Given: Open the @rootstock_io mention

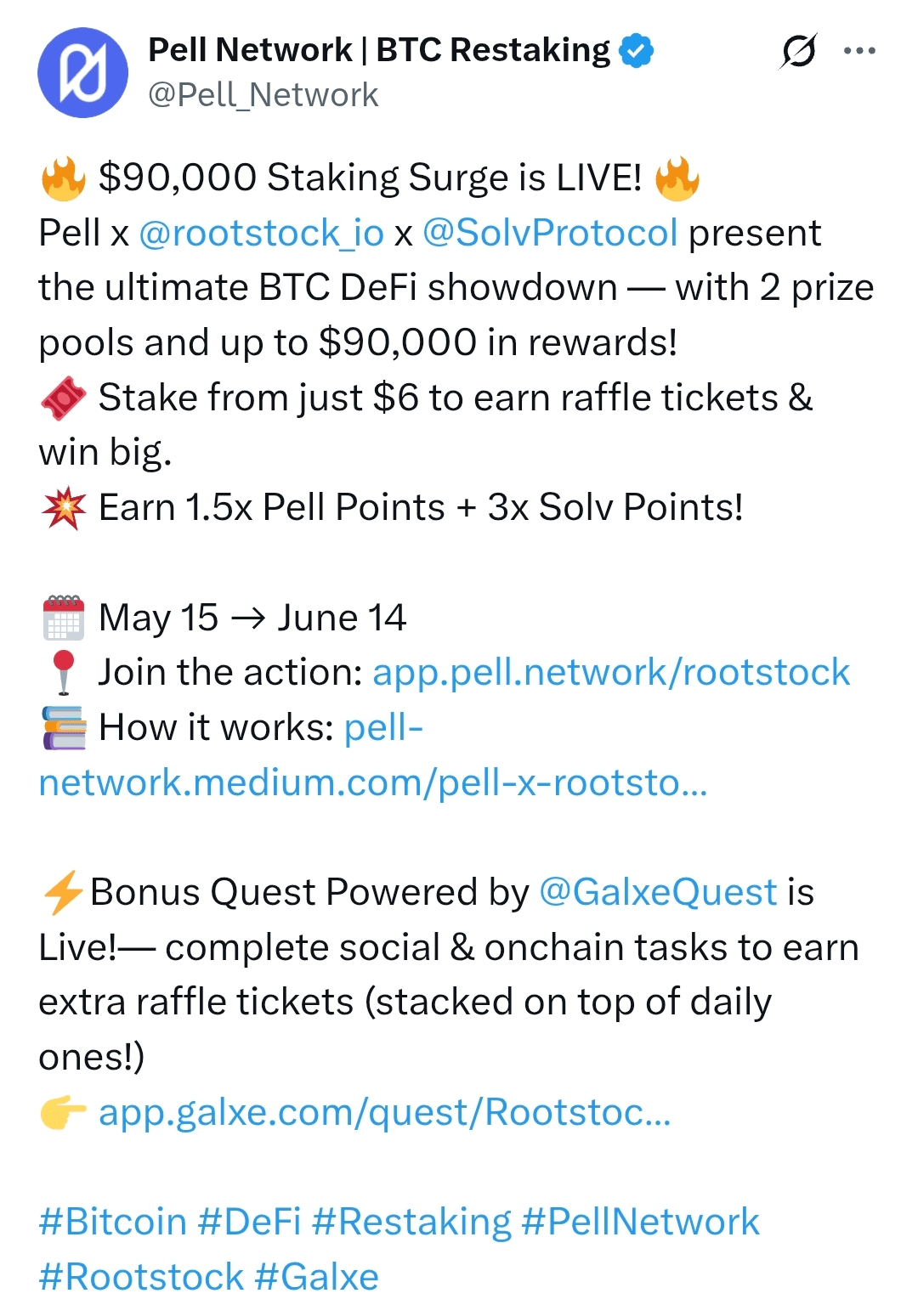Looking at the screenshot, I should click(x=261, y=233).
